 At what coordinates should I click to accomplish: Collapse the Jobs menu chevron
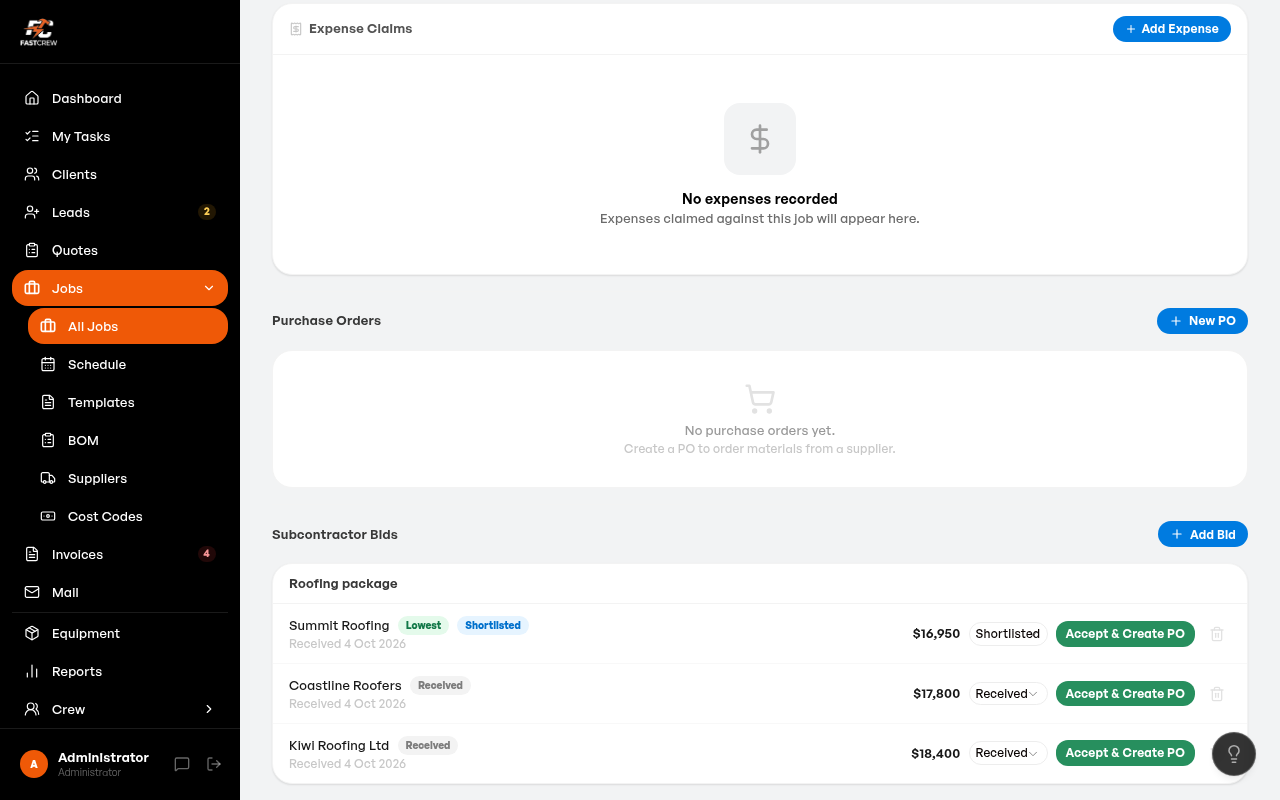(209, 288)
